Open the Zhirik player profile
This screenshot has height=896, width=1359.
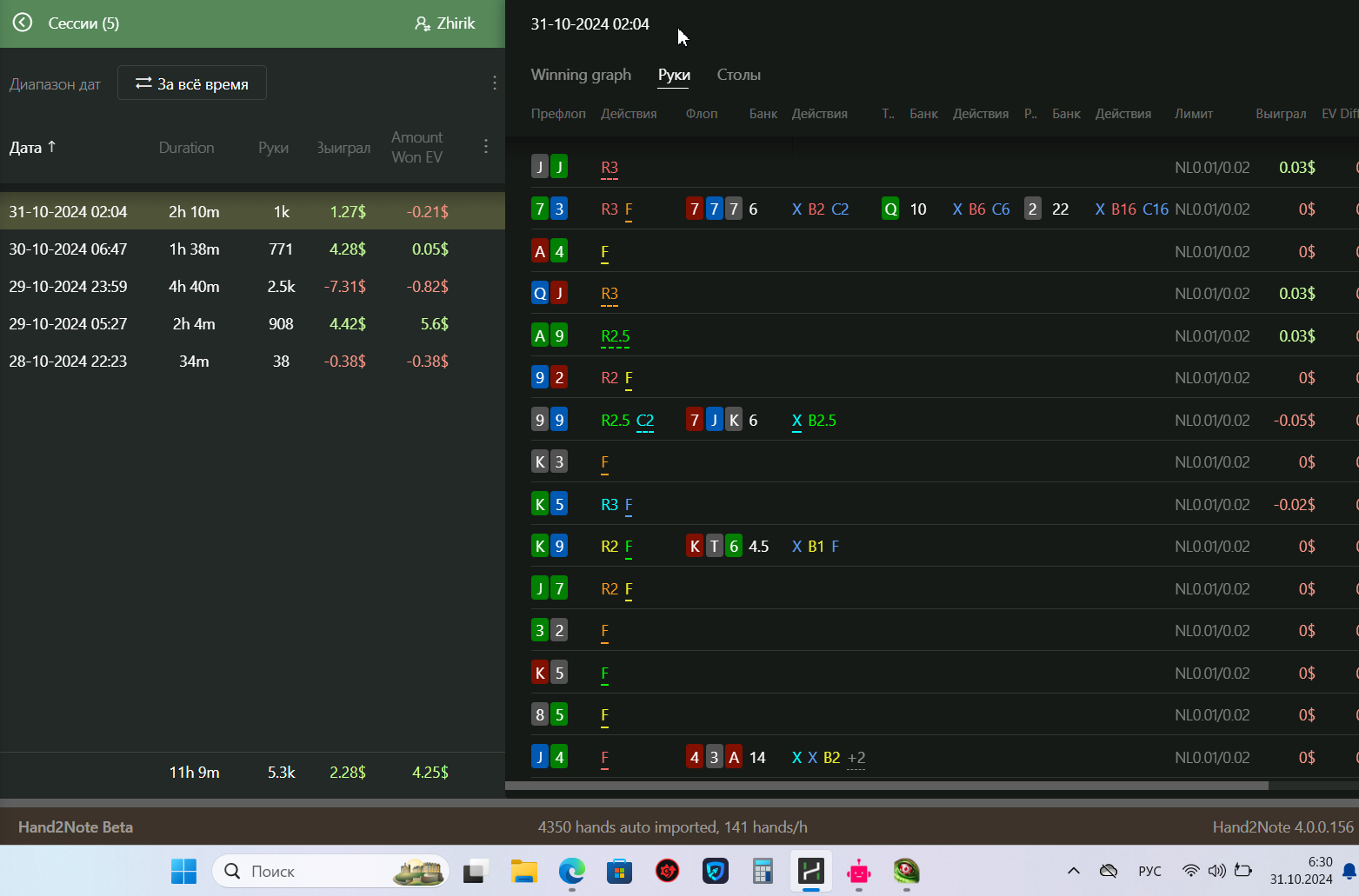tap(445, 23)
